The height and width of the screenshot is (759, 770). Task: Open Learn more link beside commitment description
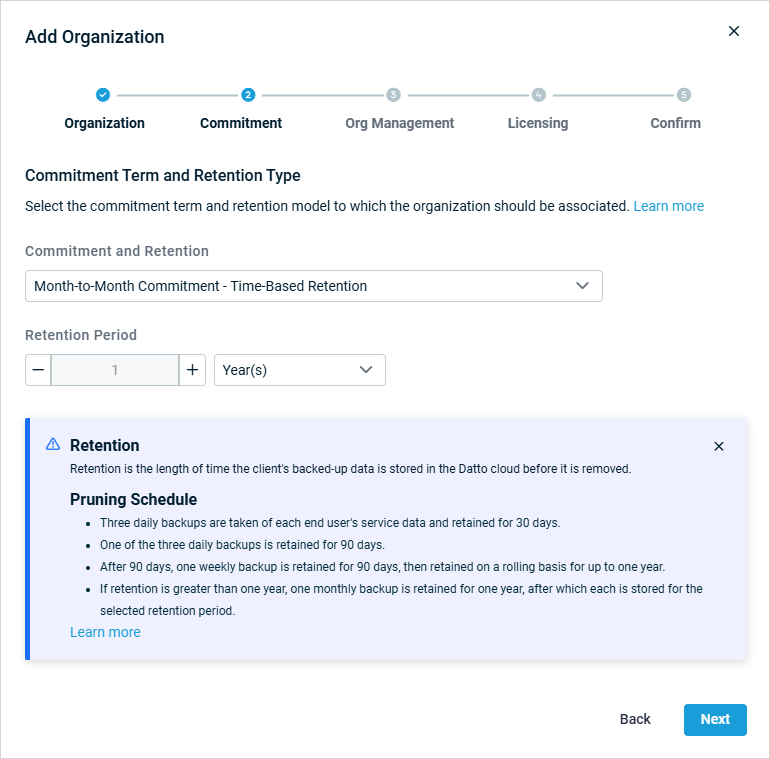[x=668, y=206]
